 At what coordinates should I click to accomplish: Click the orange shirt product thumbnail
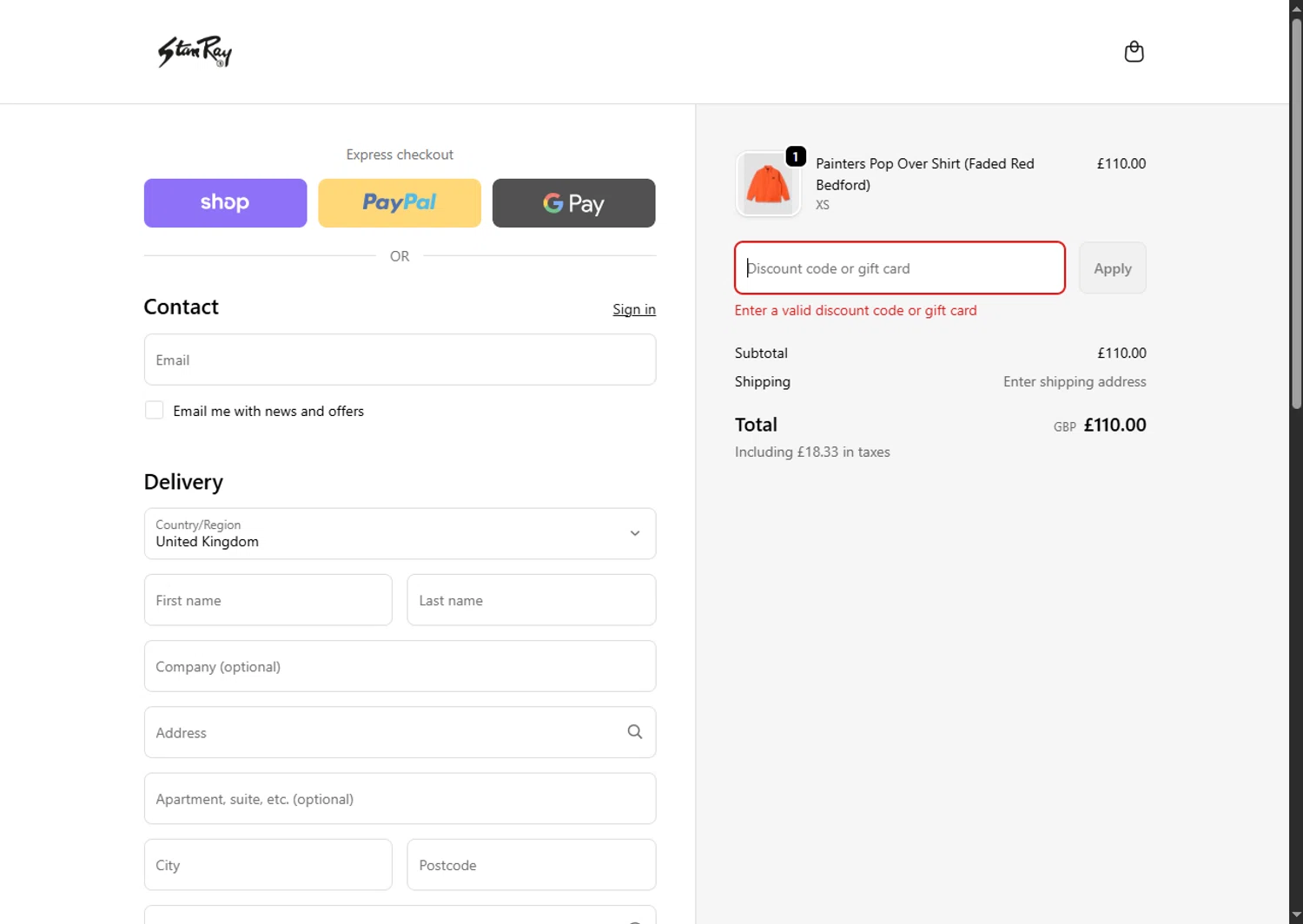768,184
